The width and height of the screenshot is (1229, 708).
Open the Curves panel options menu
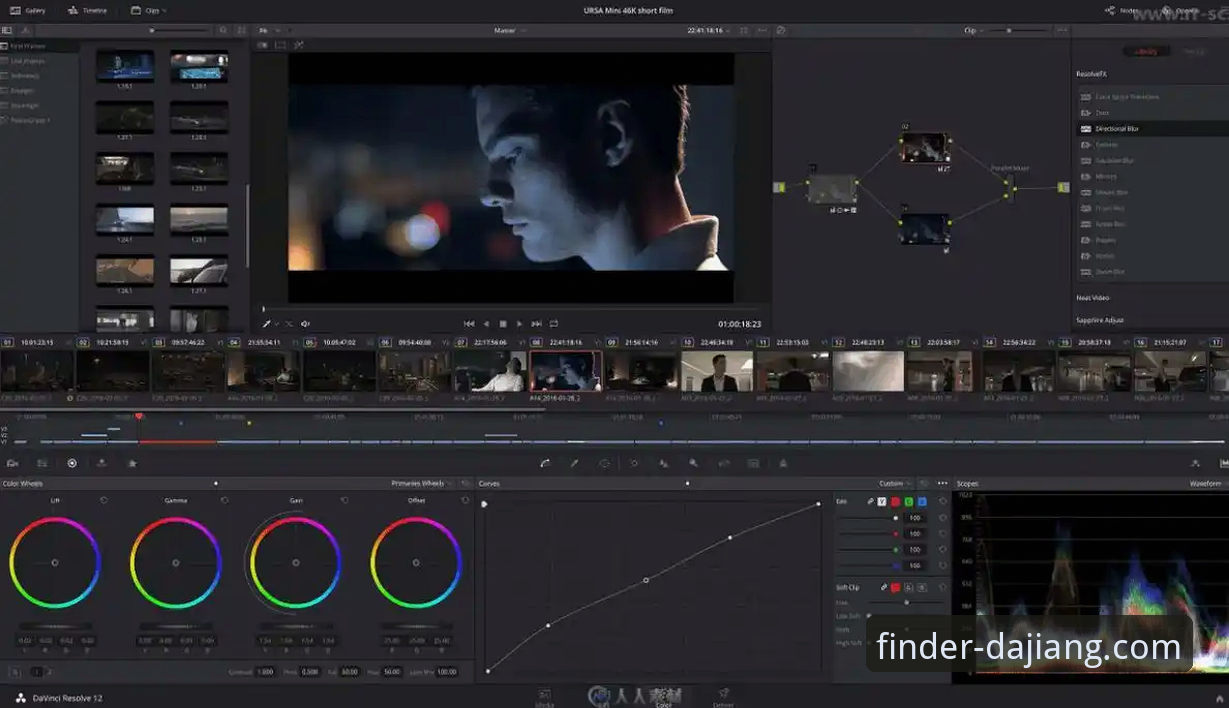(942, 483)
